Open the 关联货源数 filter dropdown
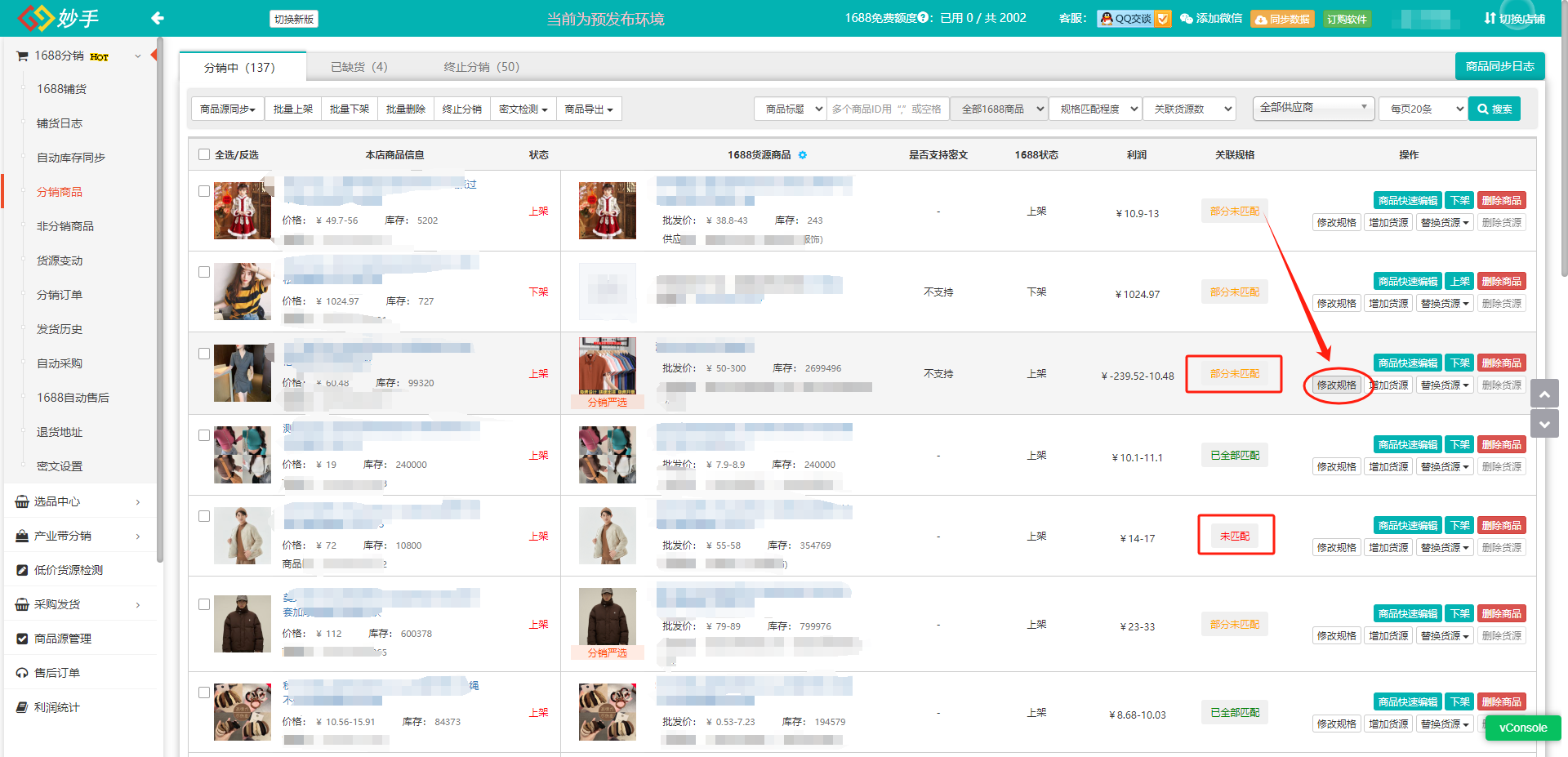Viewport: 1568px width, 757px height. [1189, 109]
